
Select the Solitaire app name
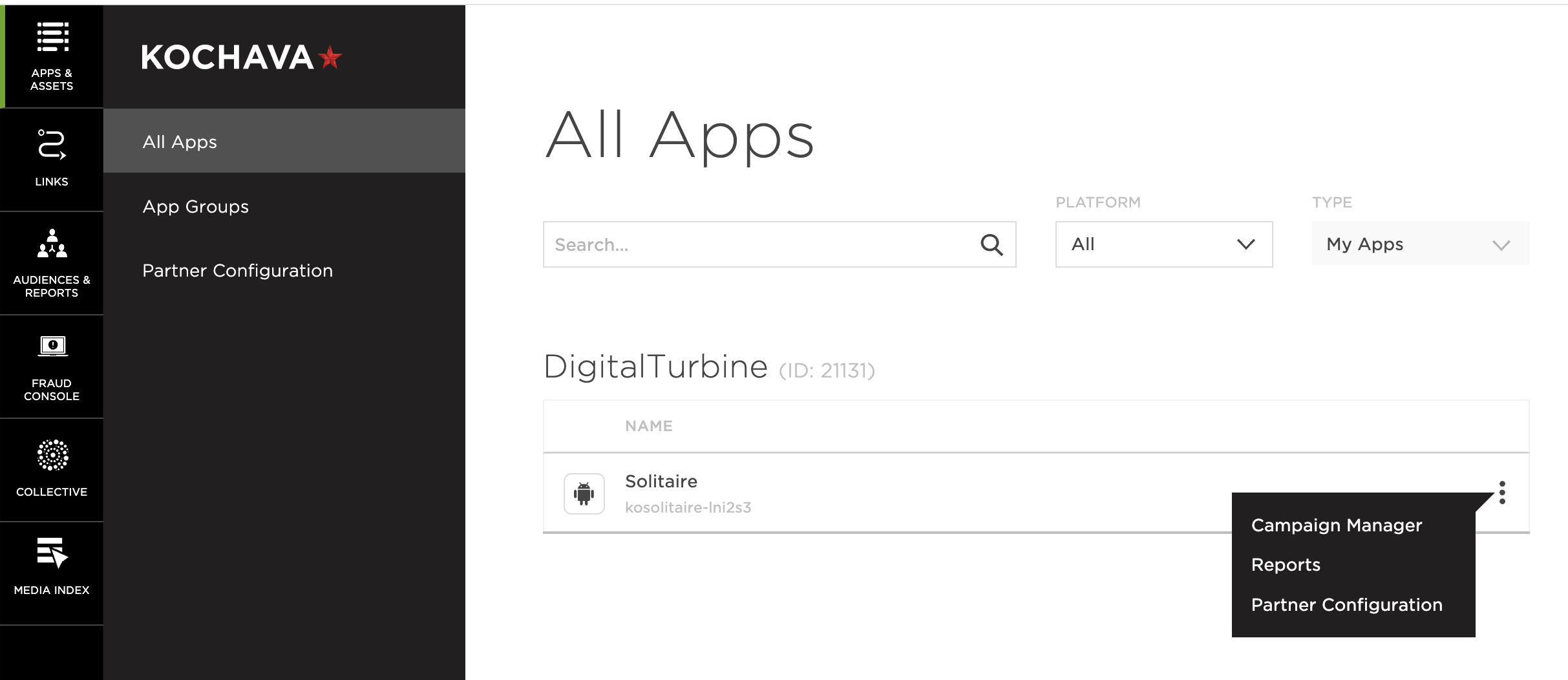[661, 481]
